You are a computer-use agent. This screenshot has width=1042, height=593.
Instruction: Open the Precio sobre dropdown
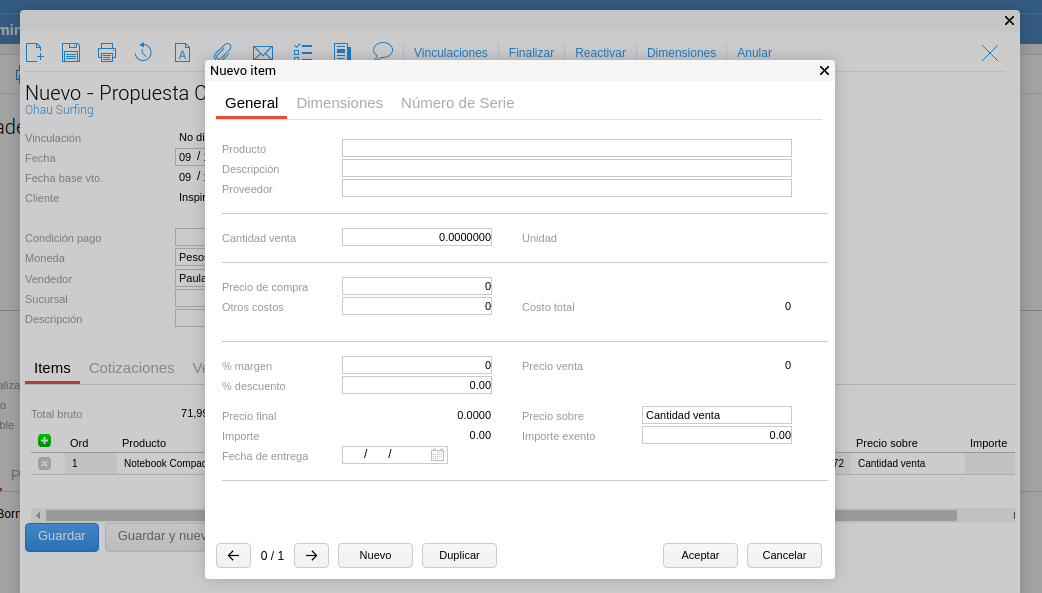(x=716, y=415)
